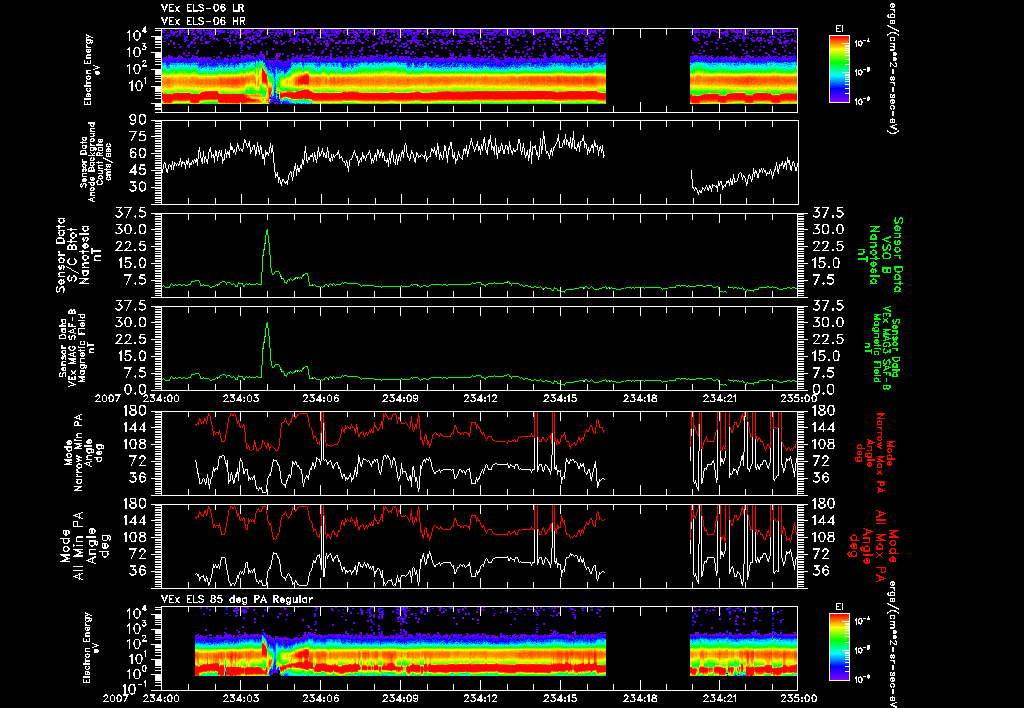Select the 'VEx ELS 85 deg PA Regular' panel title
Screen dimensions: 1024x708
[237, 599]
